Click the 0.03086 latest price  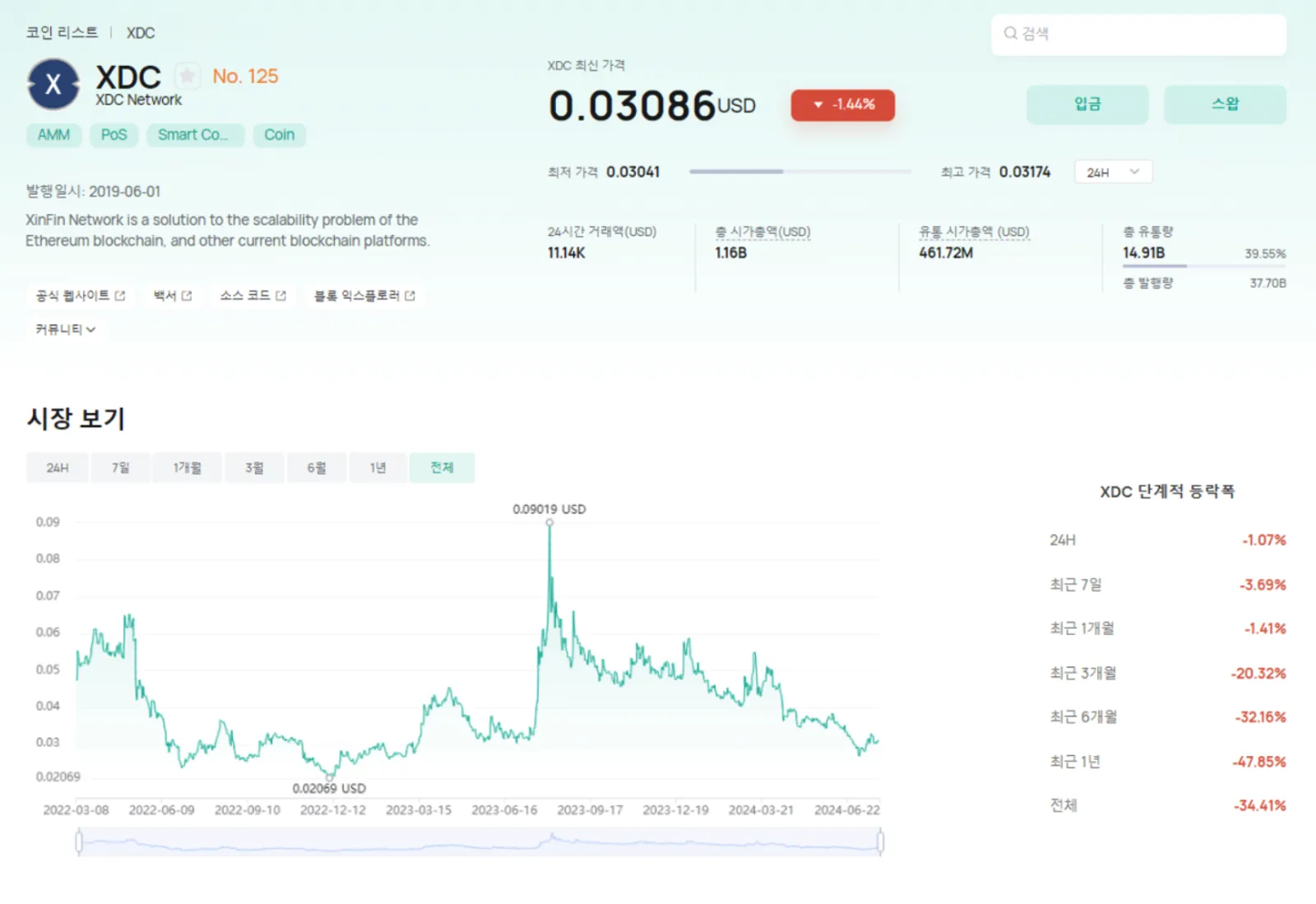click(633, 106)
